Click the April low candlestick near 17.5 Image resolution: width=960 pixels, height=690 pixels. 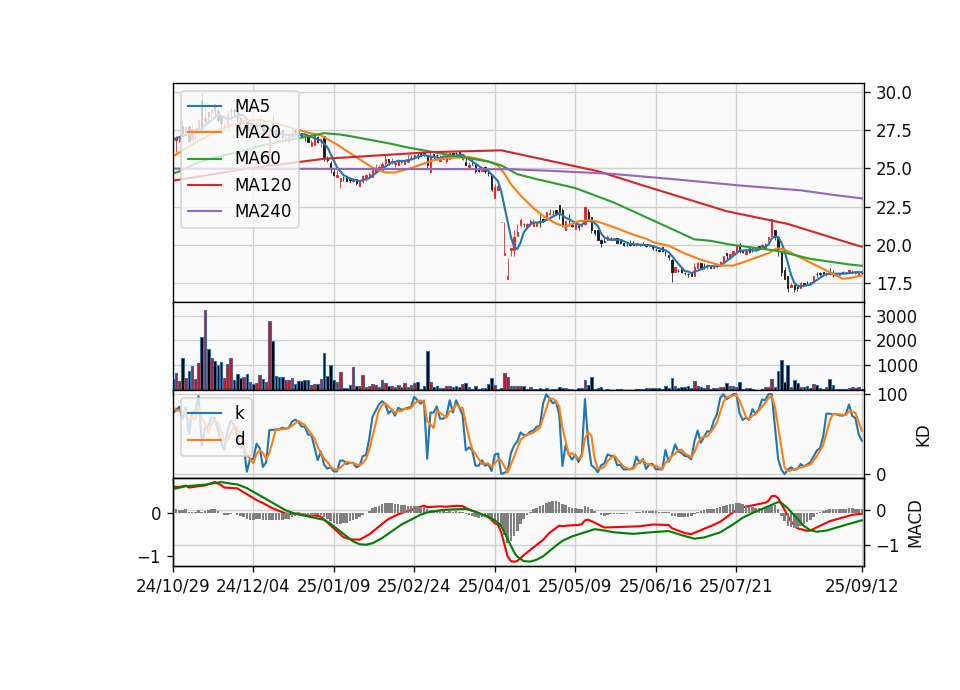pyautogui.click(x=508, y=268)
